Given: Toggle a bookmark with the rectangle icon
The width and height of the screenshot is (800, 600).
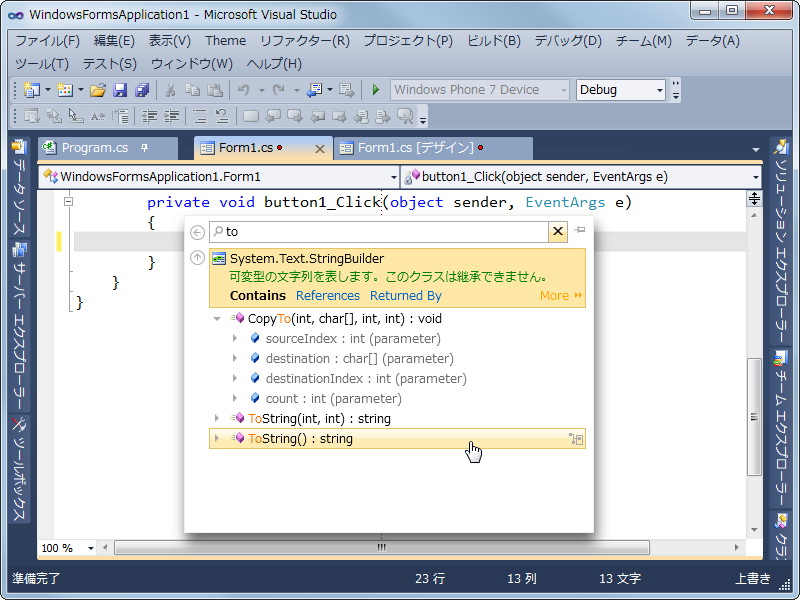Looking at the screenshot, I should tap(251, 117).
